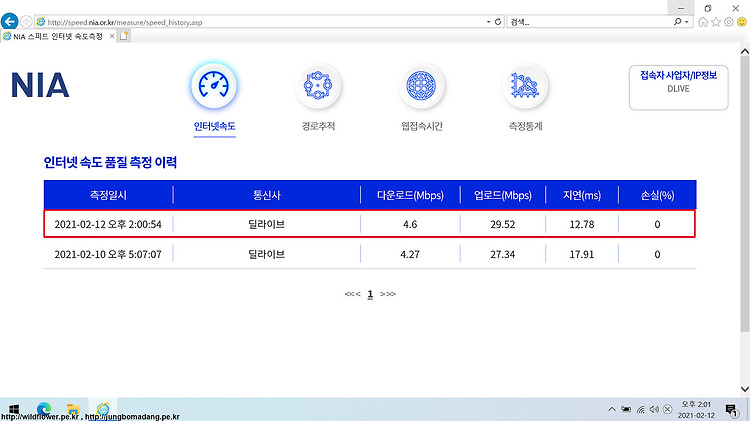Open Microsoft Edge from taskbar
This screenshot has width=750, height=421.
(x=44, y=409)
